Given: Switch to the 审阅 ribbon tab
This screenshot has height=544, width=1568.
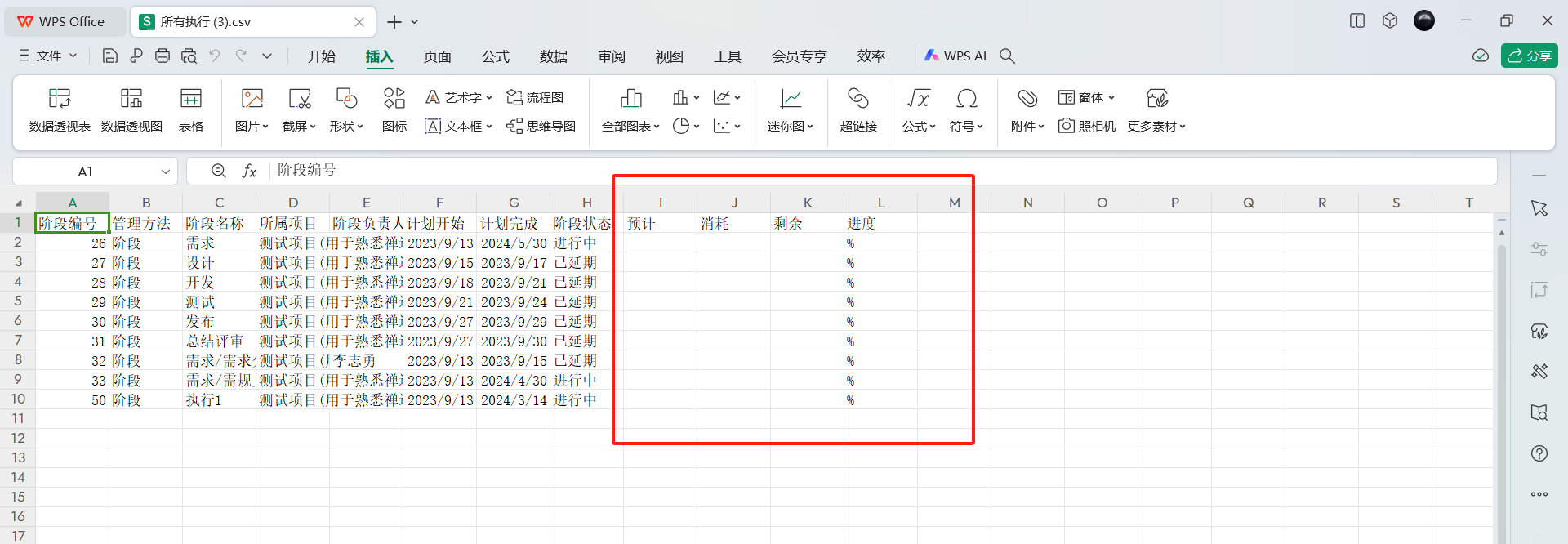Looking at the screenshot, I should coord(612,56).
